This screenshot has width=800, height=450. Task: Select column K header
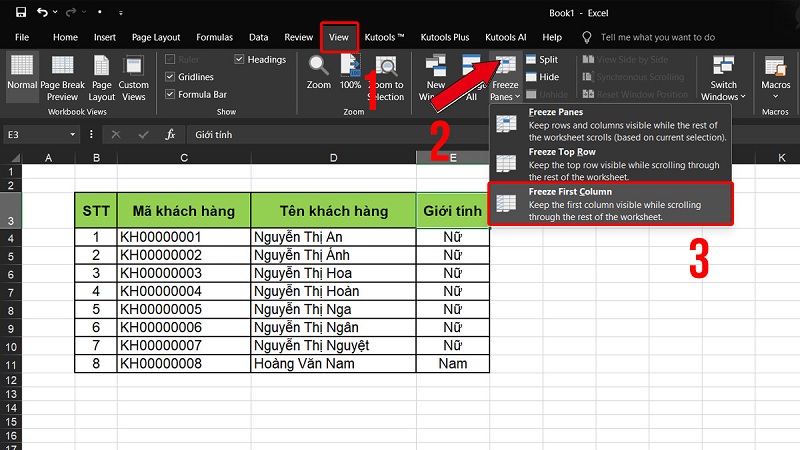pyautogui.click(x=782, y=158)
